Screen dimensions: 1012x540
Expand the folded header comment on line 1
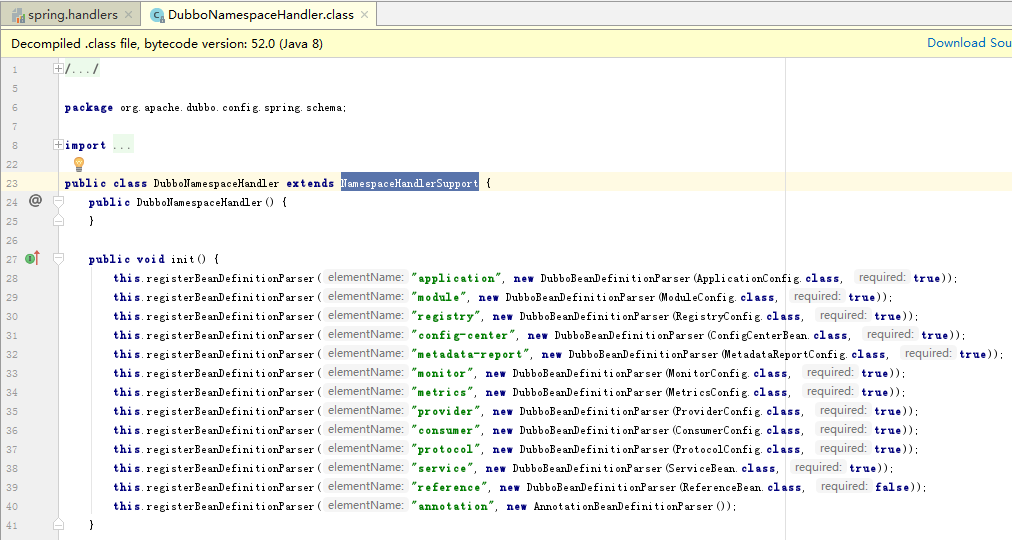pos(58,68)
